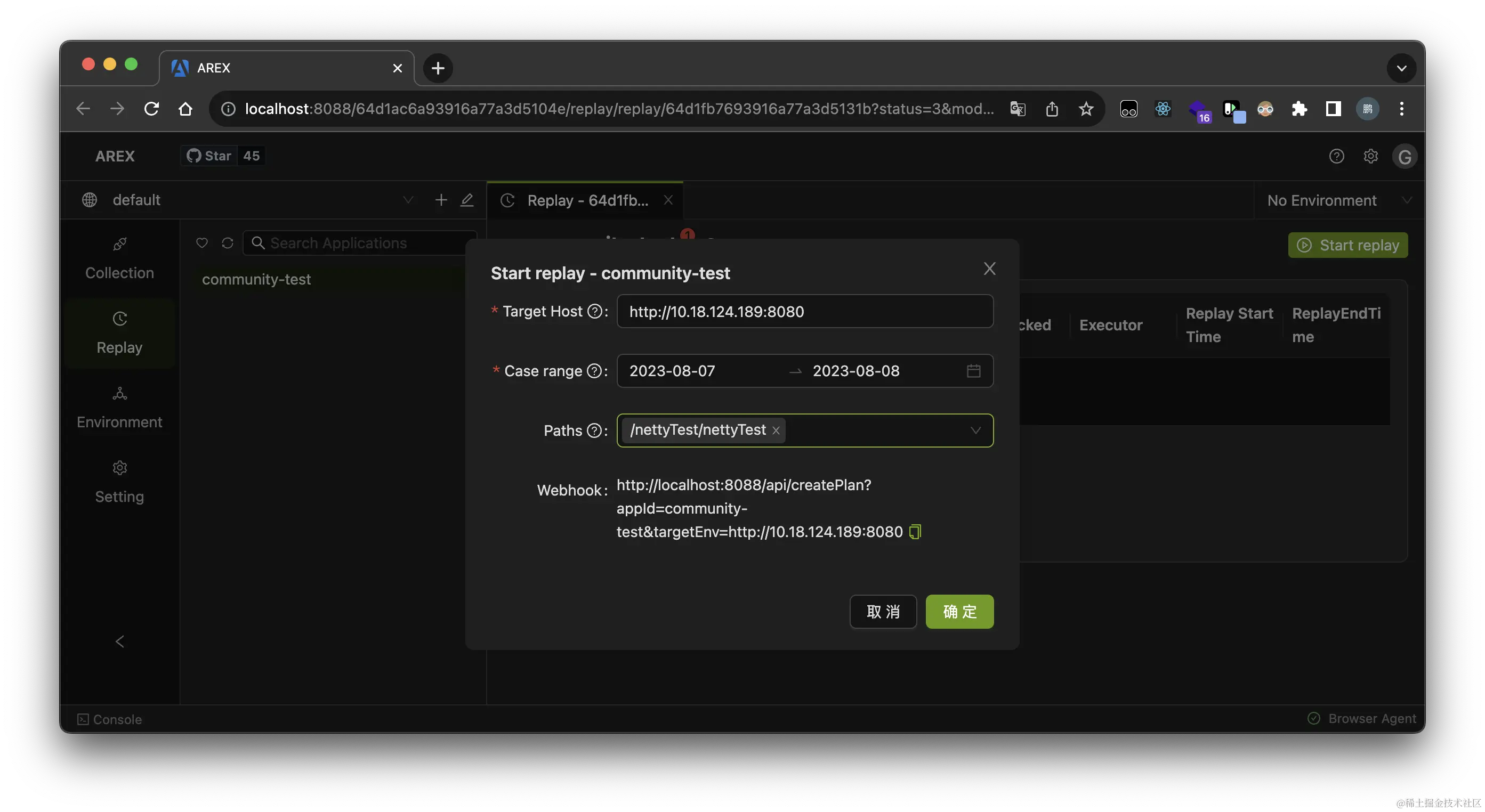The image size is (1485, 812).
Task: Open the Environment sidebar section
Action: click(x=119, y=408)
